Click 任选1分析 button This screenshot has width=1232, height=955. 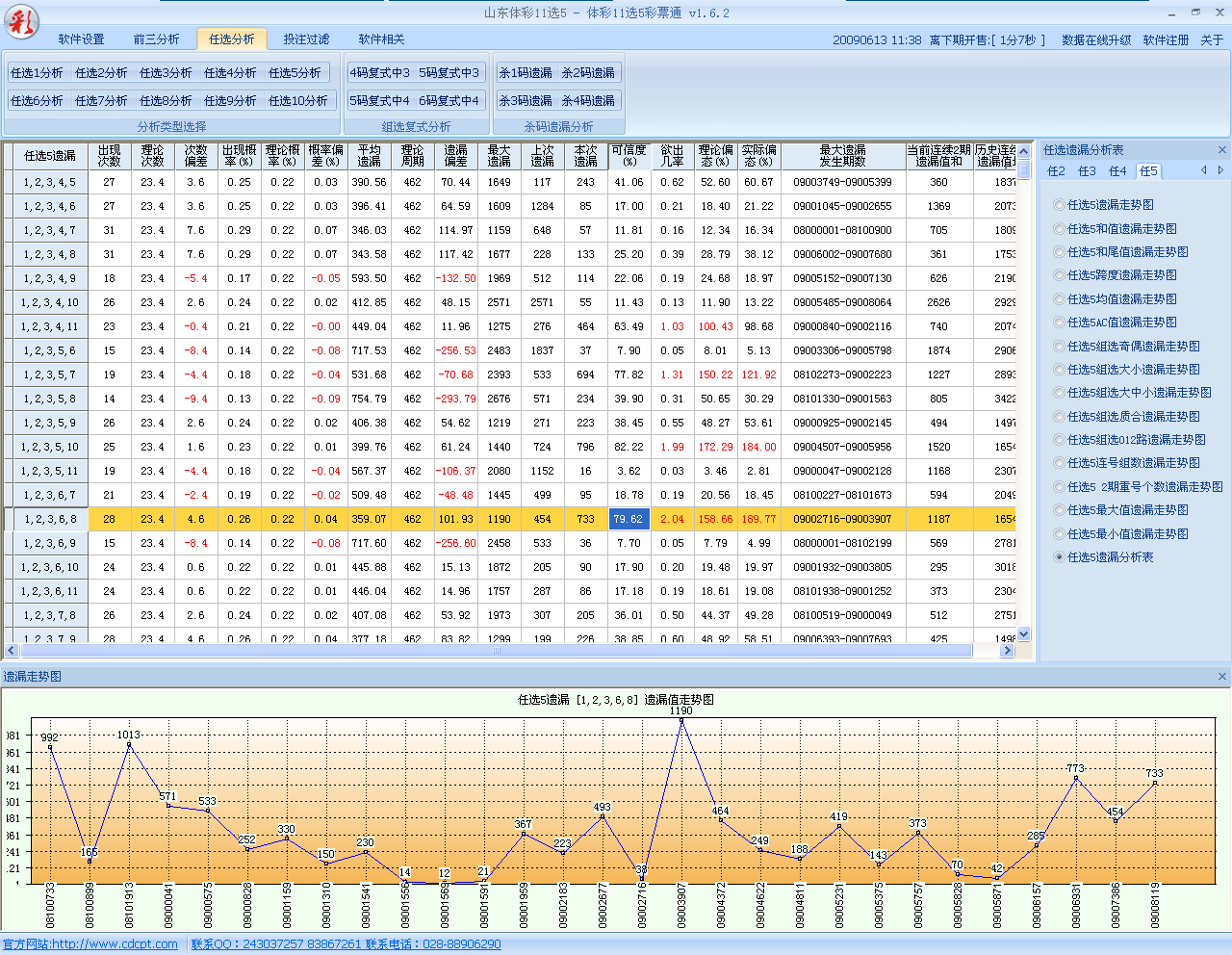[x=37, y=73]
